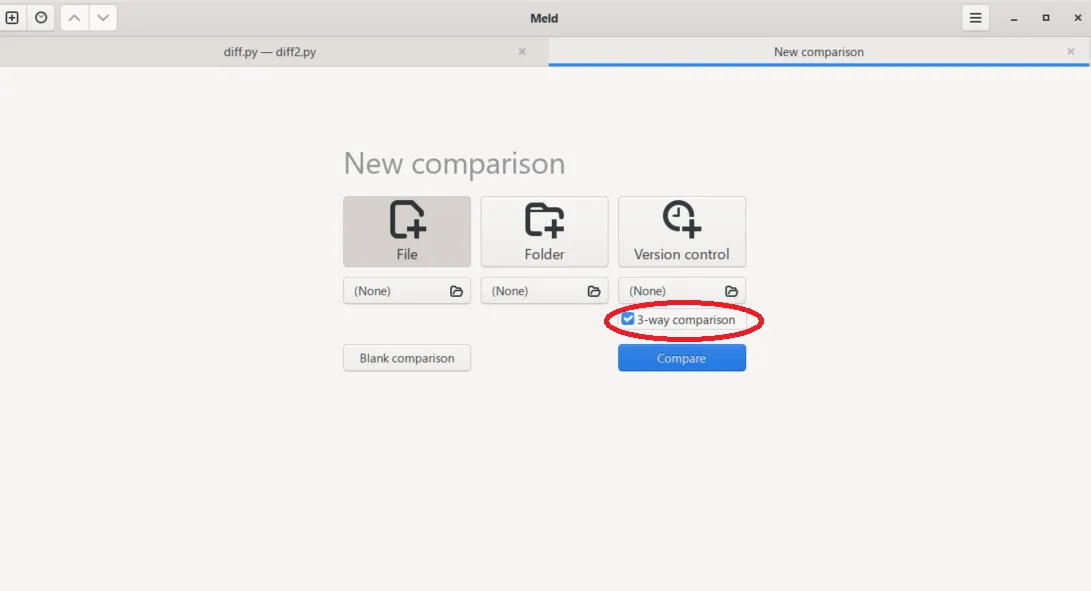1091x591 pixels.
Task: Go to previous change with up arrow
Action: point(74,18)
